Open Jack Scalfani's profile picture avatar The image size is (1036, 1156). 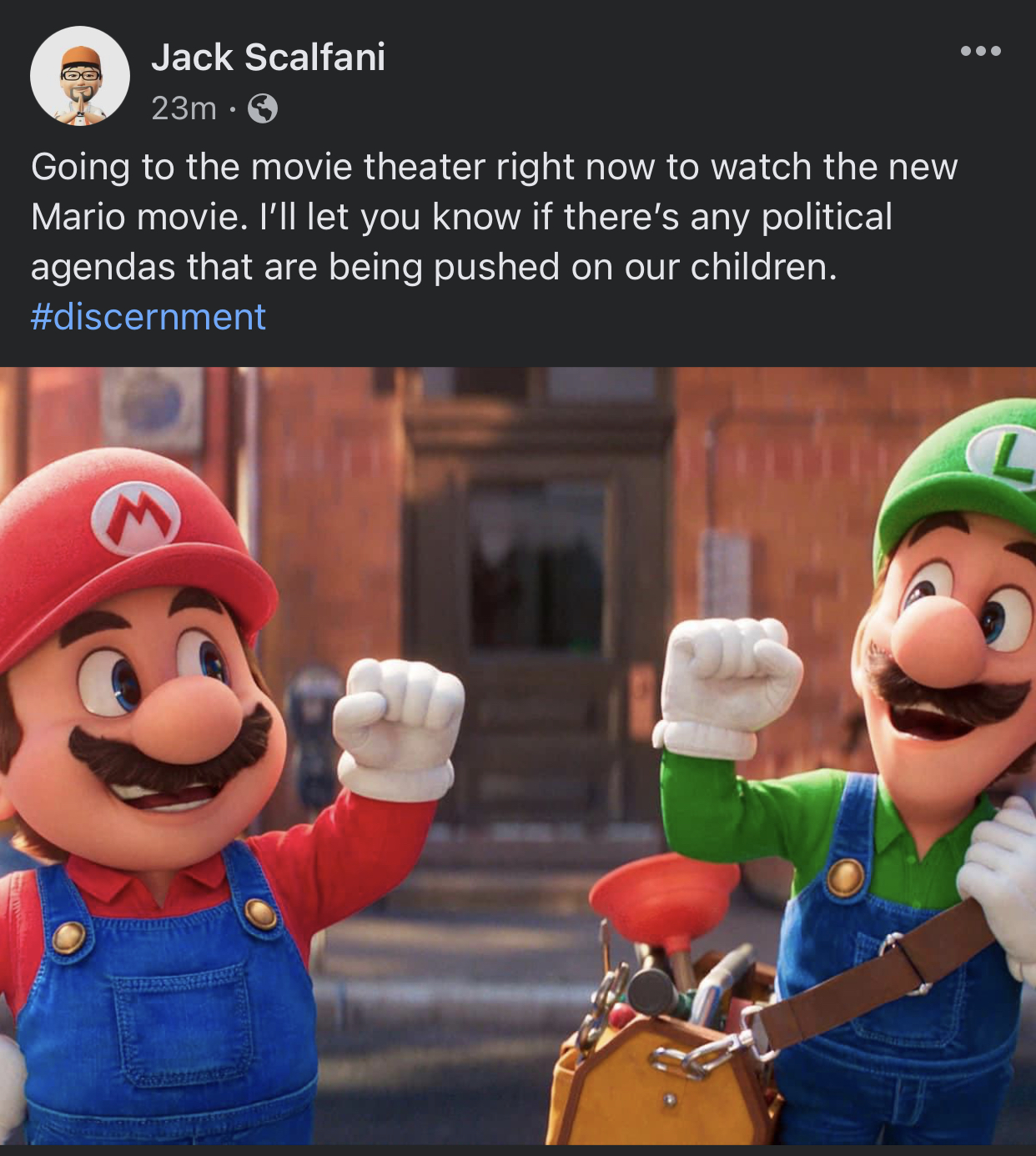[80, 76]
